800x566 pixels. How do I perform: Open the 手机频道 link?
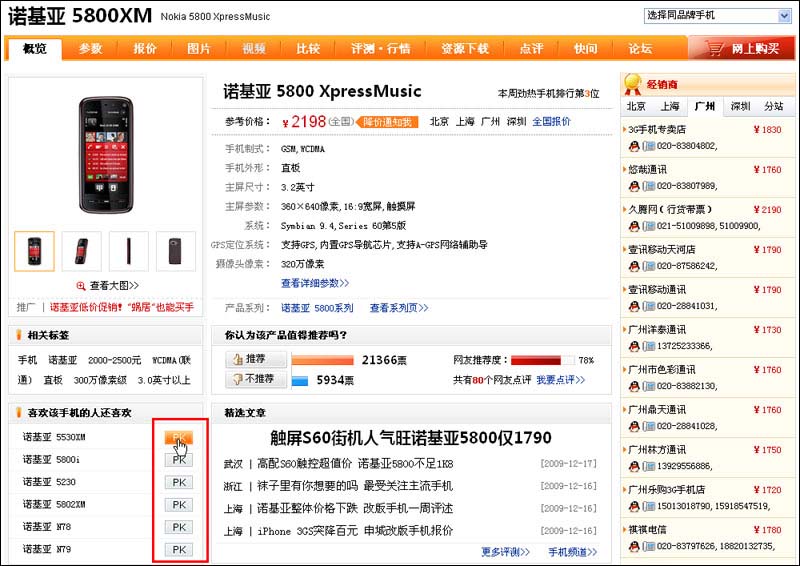point(572,552)
